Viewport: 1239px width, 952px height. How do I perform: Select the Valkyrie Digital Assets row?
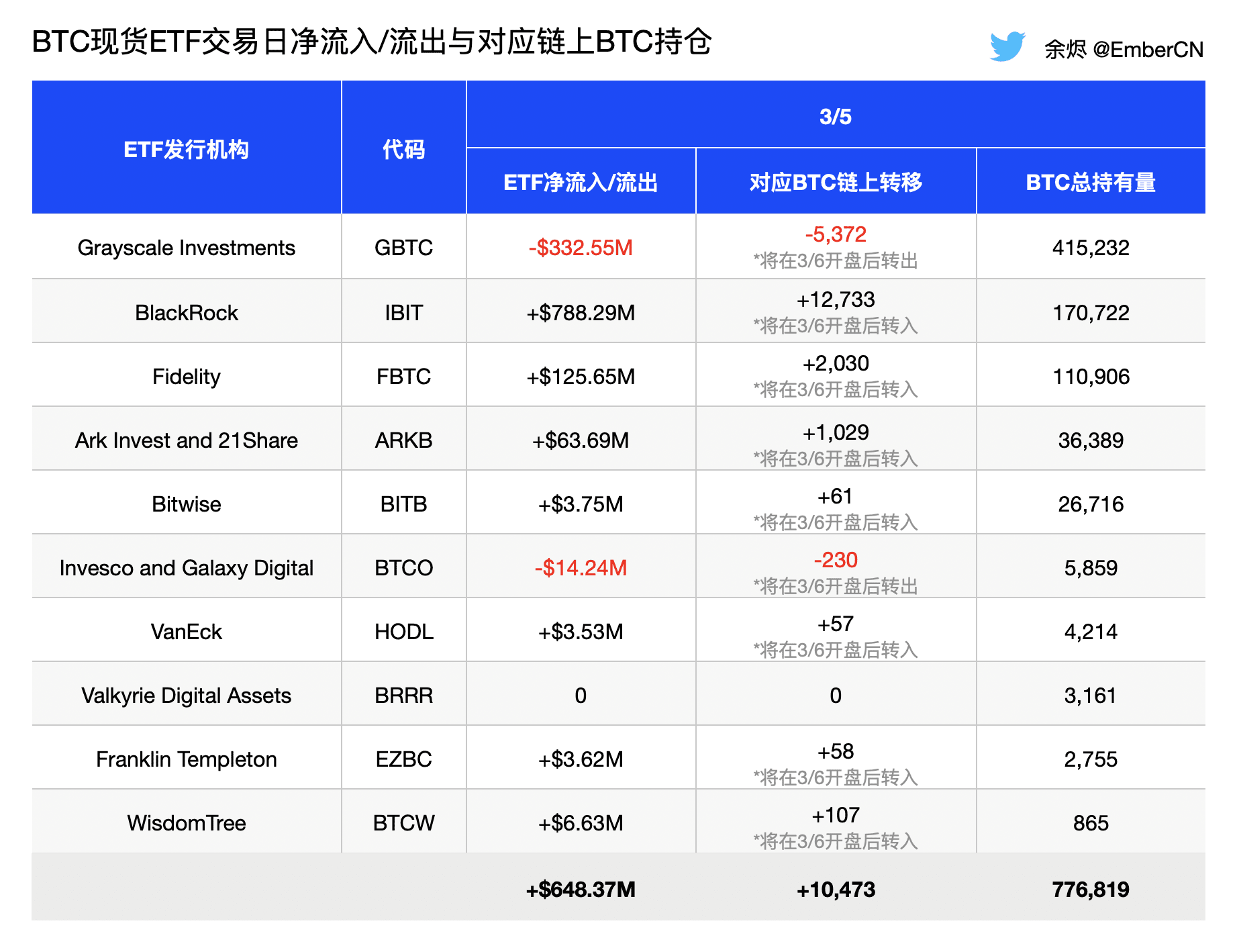[x=186, y=695]
